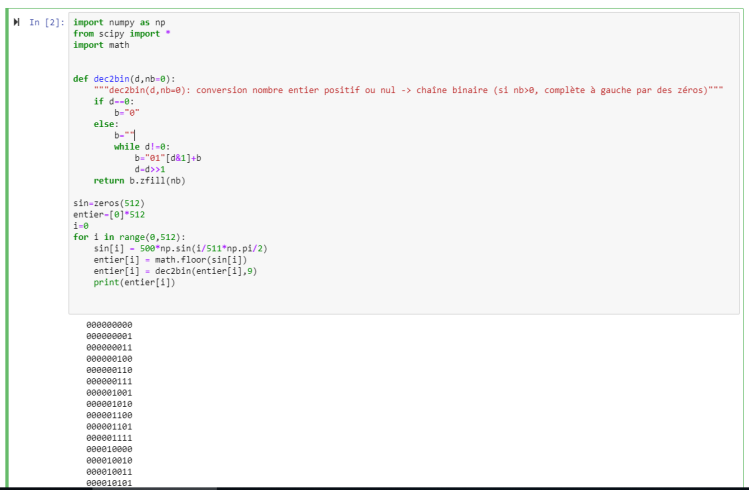Click the 'i=0' line
This screenshot has height=490, width=749.
[x=81, y=226]
